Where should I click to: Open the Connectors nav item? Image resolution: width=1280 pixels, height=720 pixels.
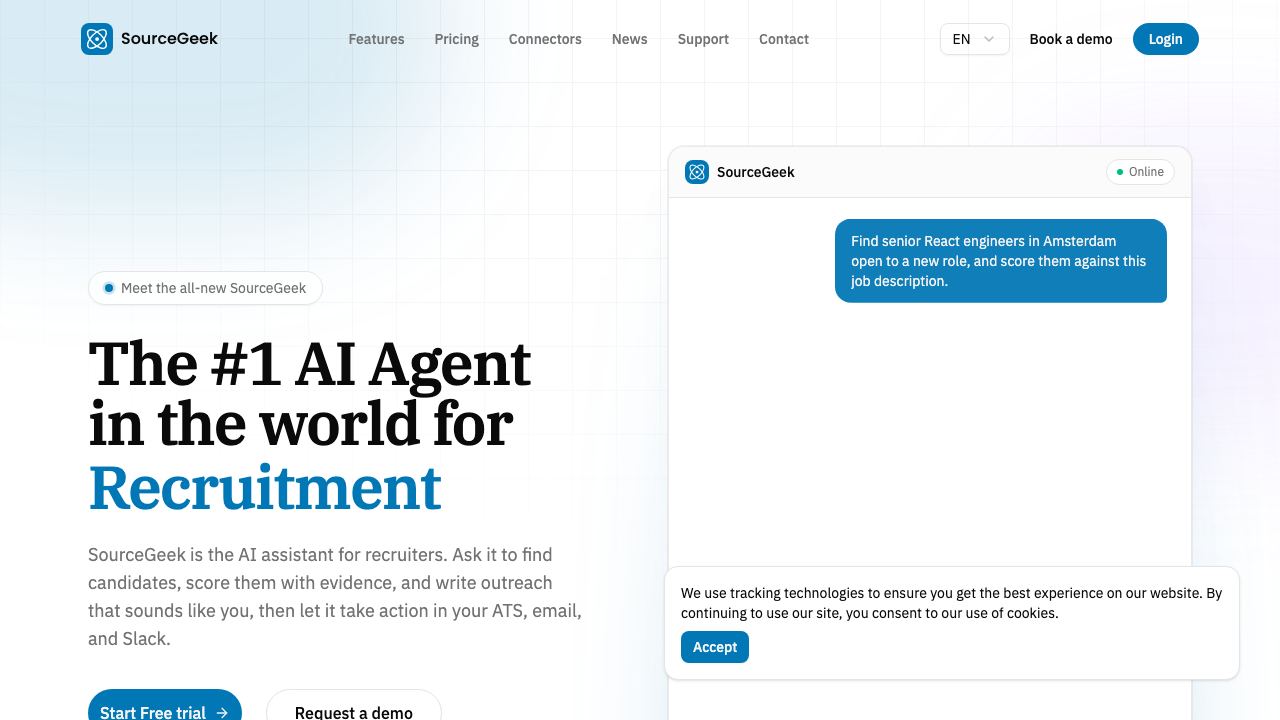click(x=545, y=39)
